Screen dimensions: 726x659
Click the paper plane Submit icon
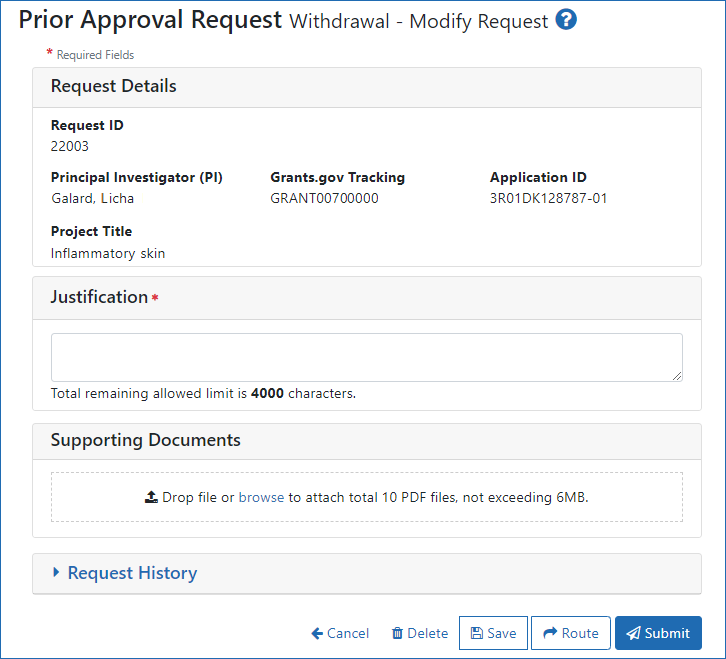point(633,633)
